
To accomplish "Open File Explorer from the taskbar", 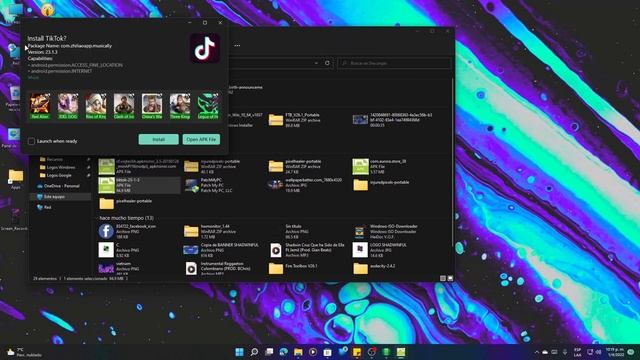I will coord(298,352).
